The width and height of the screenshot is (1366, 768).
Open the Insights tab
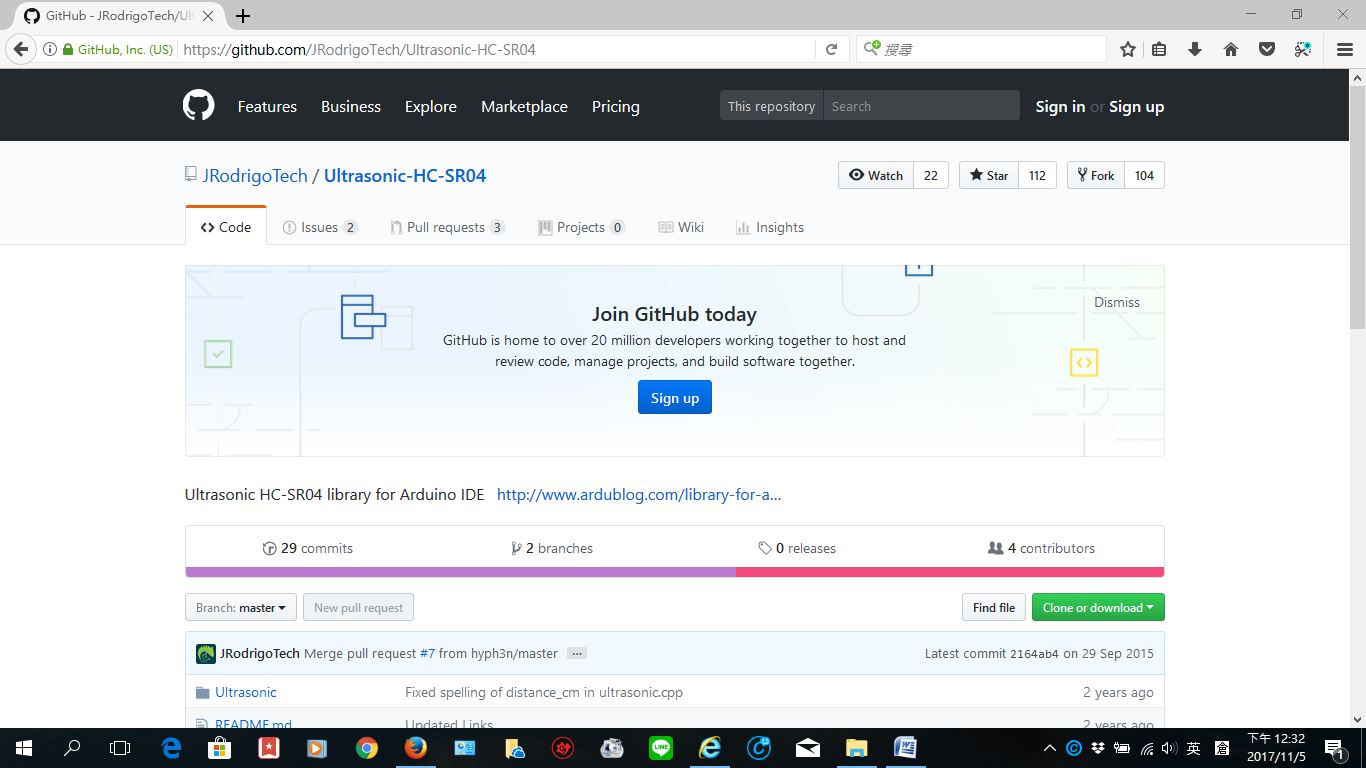tap(770, 227)
